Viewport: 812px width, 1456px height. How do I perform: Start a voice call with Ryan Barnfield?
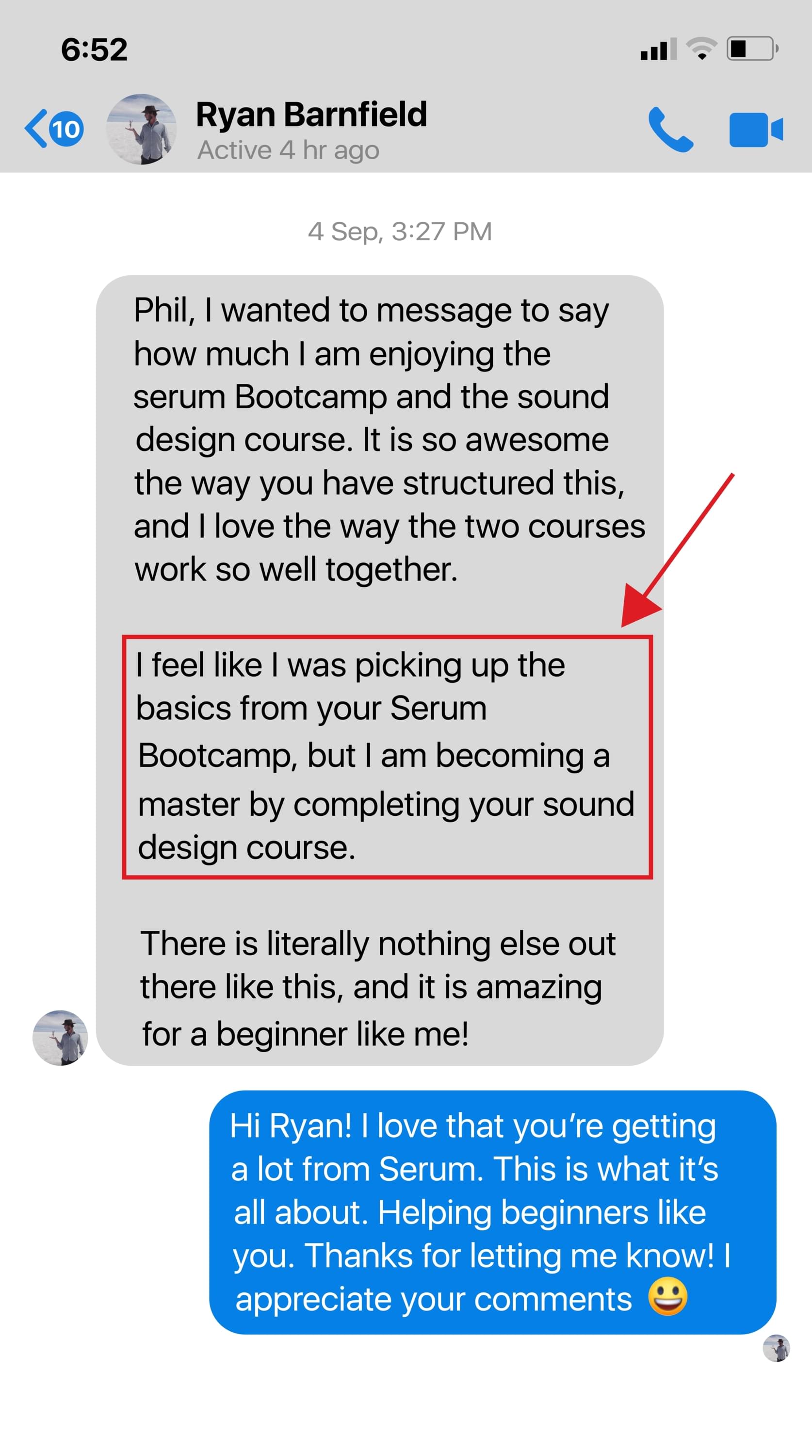671,130
